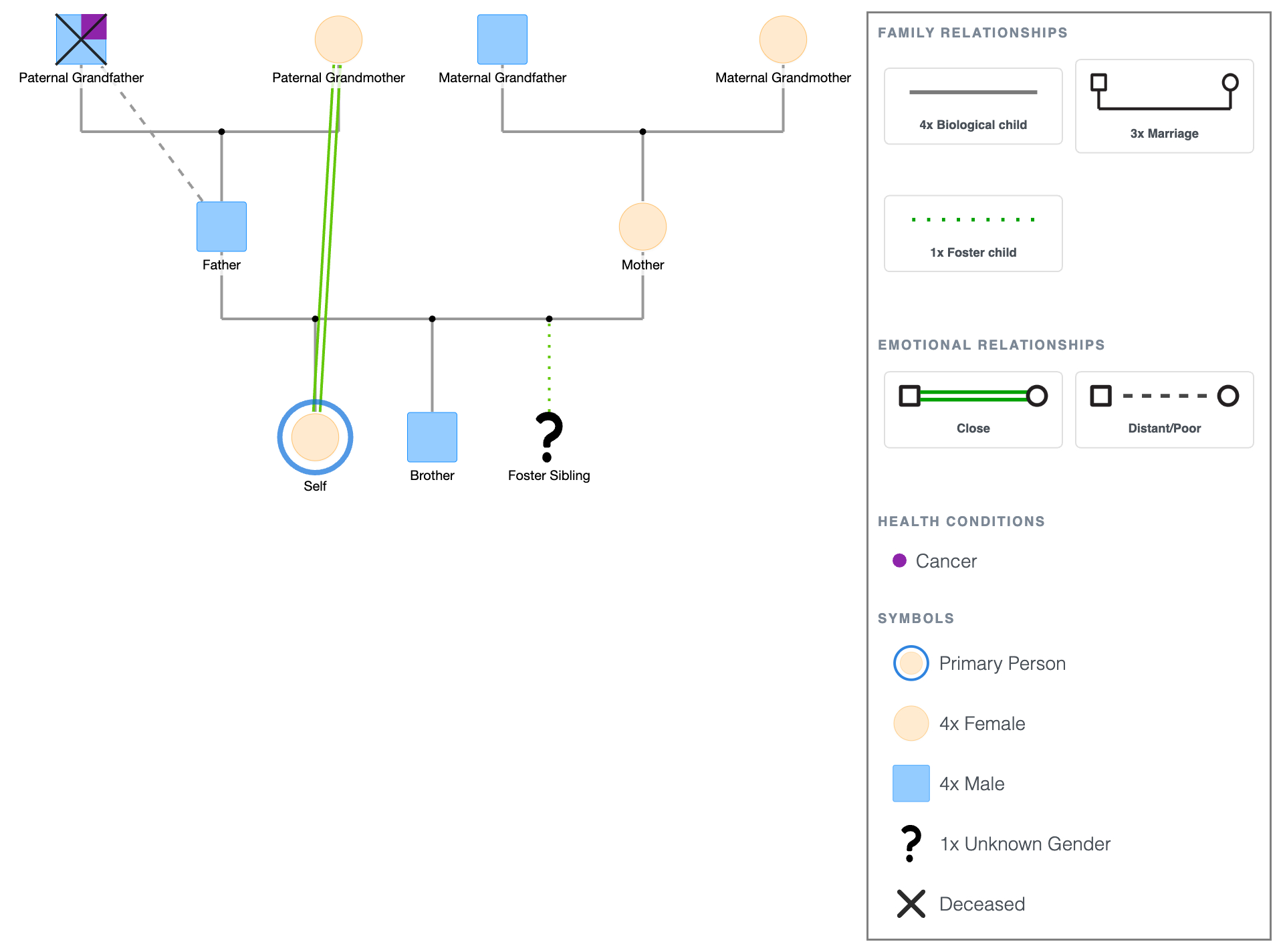Click the '4x Female' legend text
Viewport: 1283px width, 952px height.
tap(982, 723)
